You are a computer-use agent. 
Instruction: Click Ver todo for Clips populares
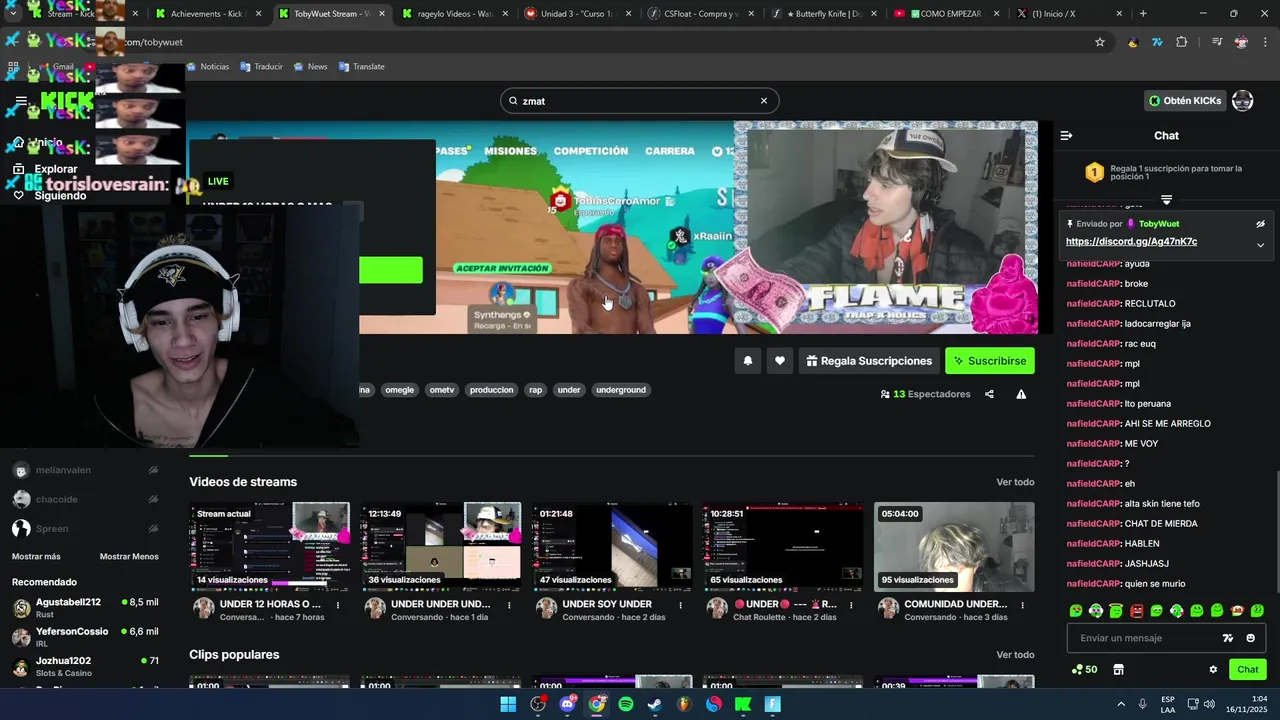1015,655
